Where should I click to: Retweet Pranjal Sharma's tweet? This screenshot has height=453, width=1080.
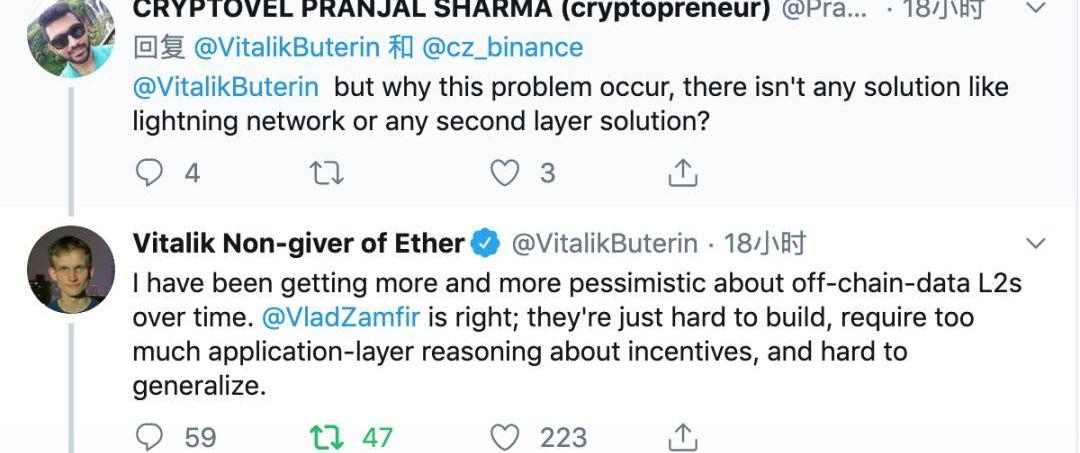coord(327,173)
